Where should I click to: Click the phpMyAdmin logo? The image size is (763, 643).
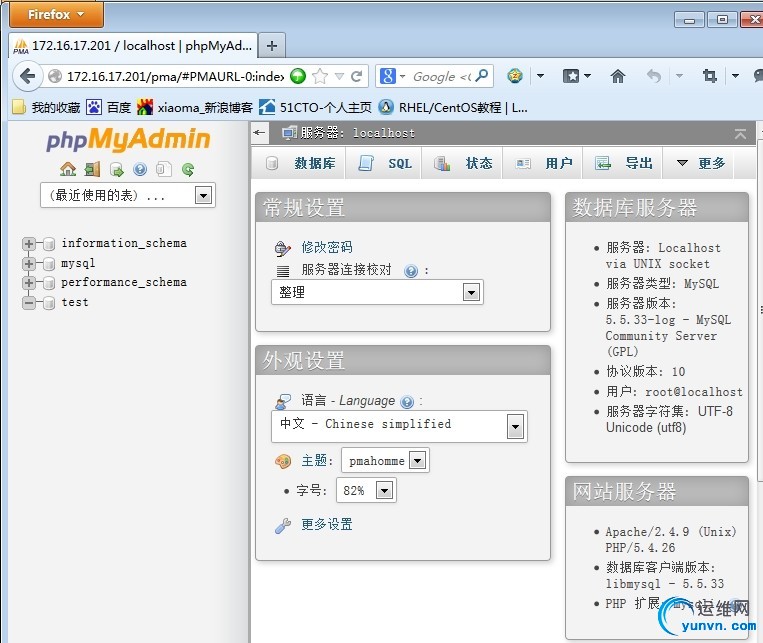tap(128, 138)
